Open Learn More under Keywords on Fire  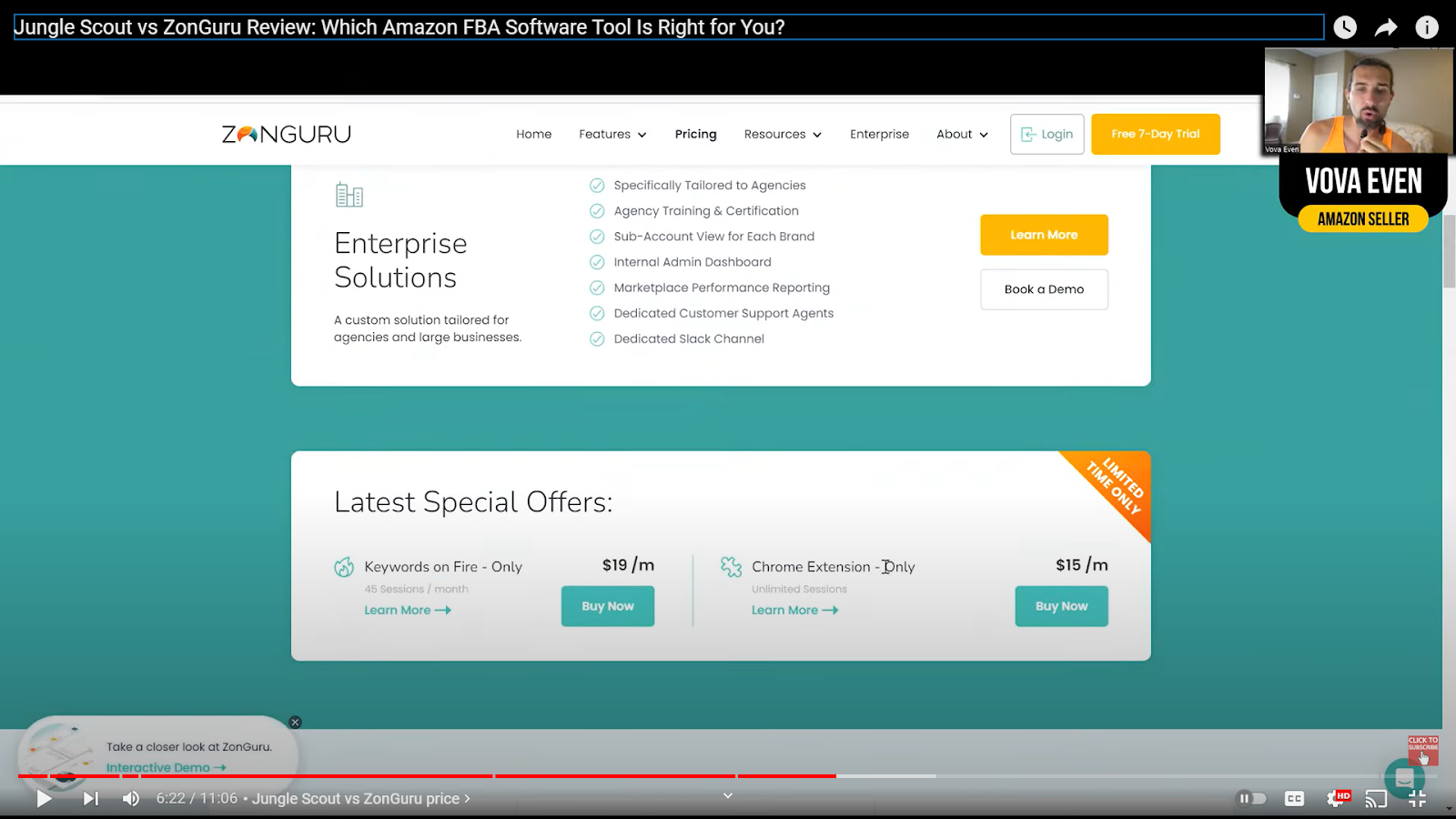point(408,611)
